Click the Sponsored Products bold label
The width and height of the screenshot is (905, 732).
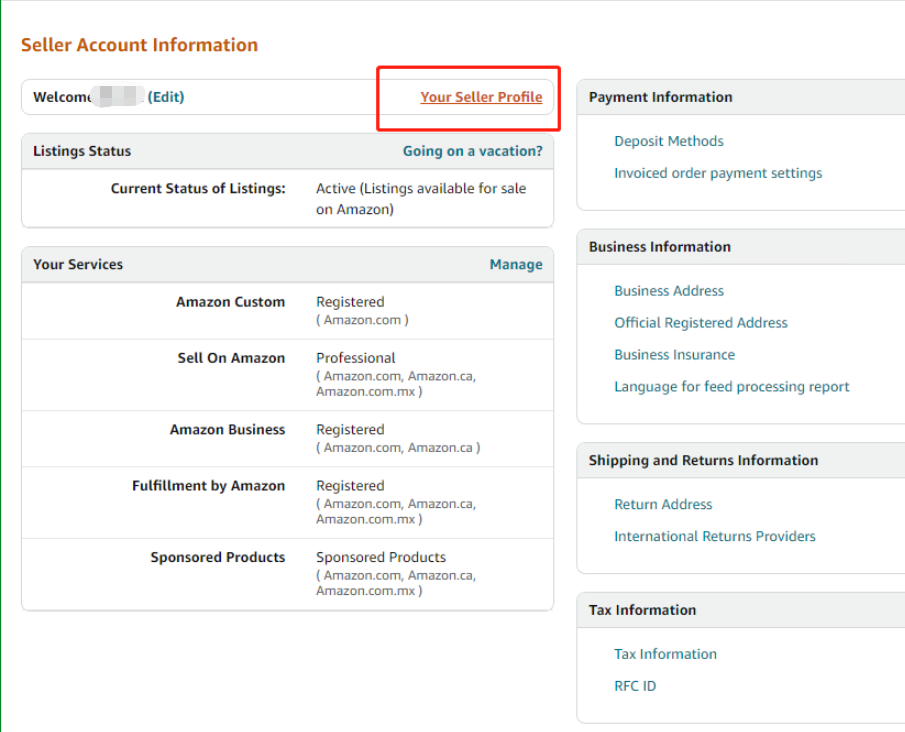218,557
